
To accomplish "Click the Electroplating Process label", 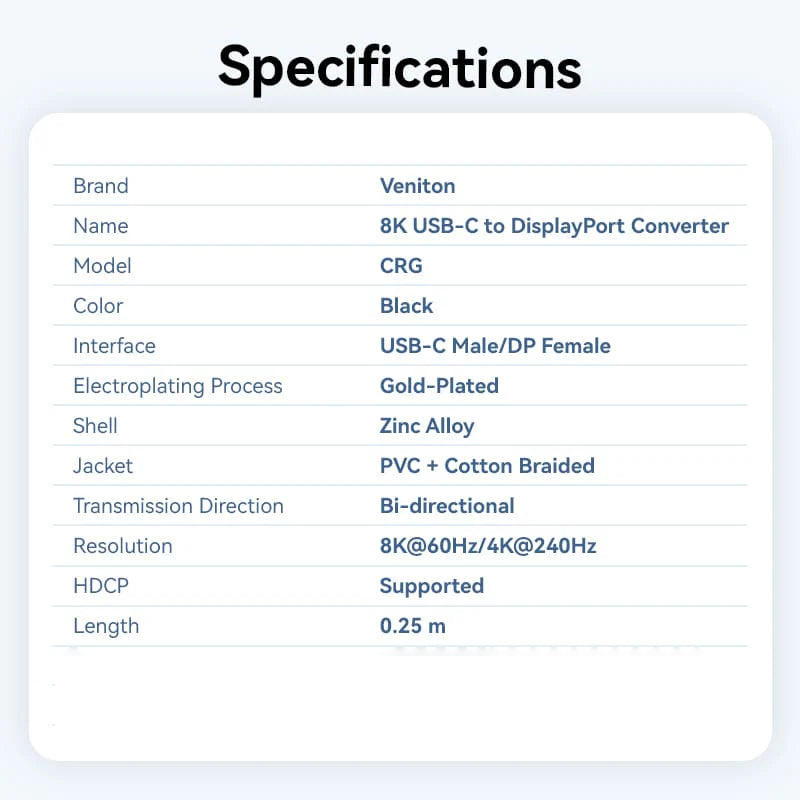I will tap(178, 386).
